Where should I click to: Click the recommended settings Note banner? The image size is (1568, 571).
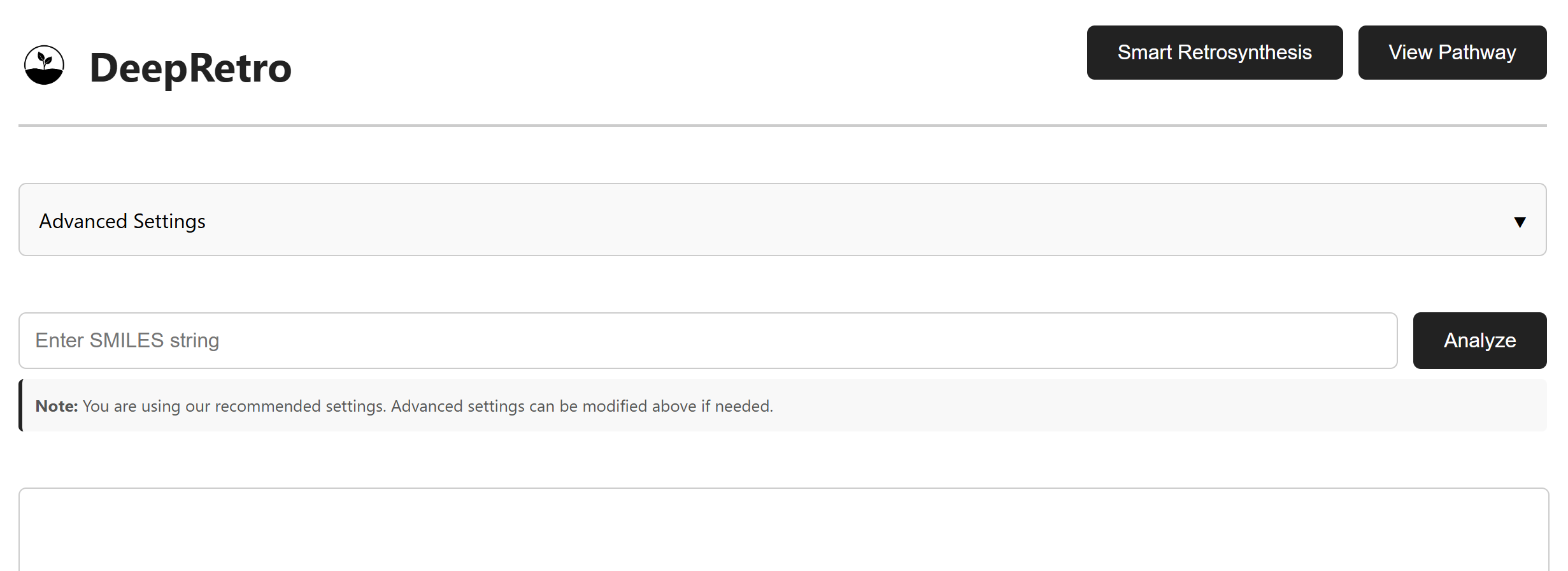click(x=783, y=405)
